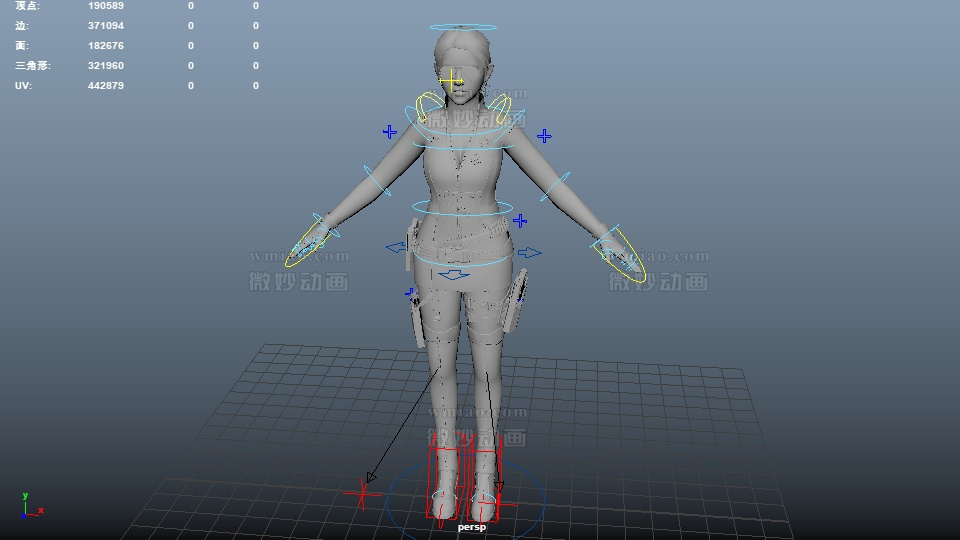
Task: Select the red foot box control on screen-right foot
Action: coord(485,482)
